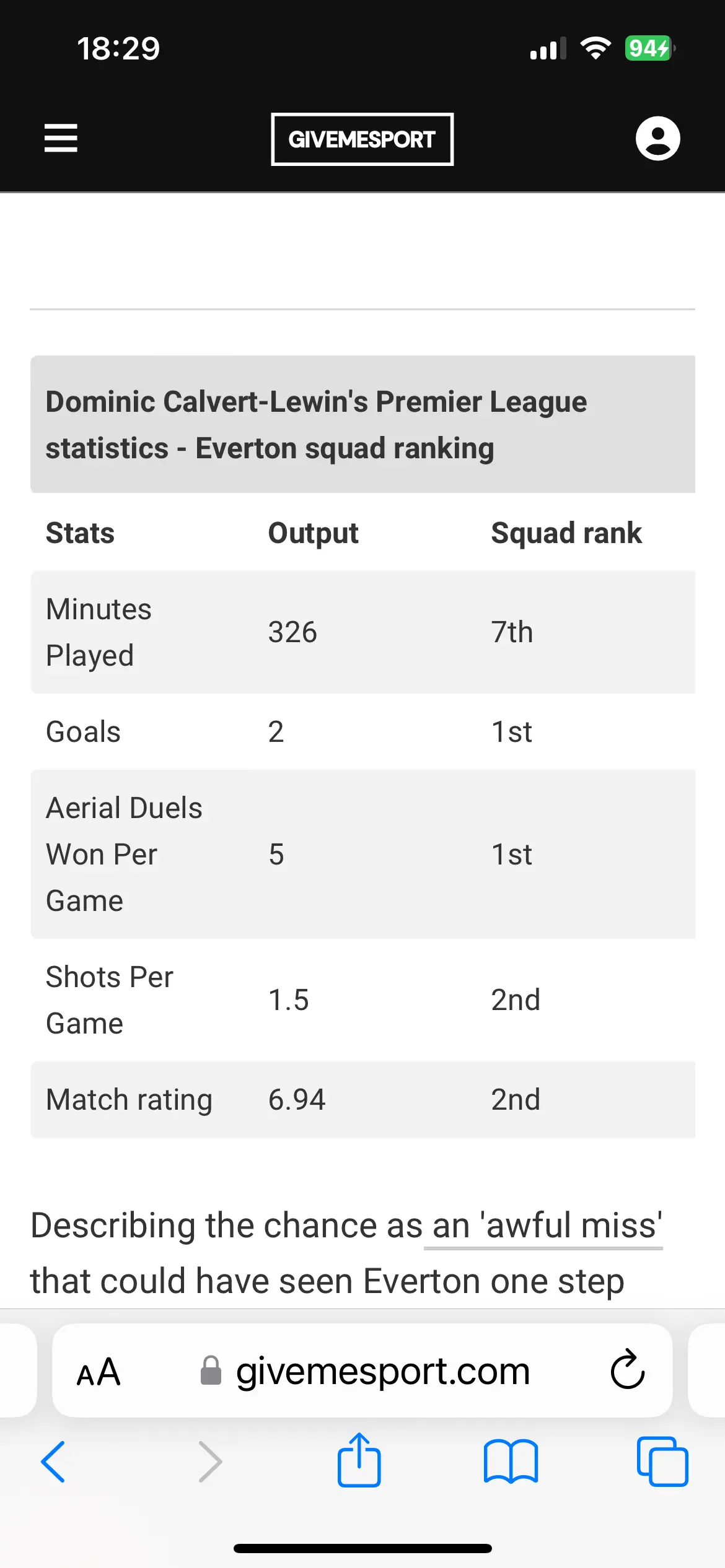
Task: Open Safari bookmarks book icon
Action: click(x=511, y=1461)
